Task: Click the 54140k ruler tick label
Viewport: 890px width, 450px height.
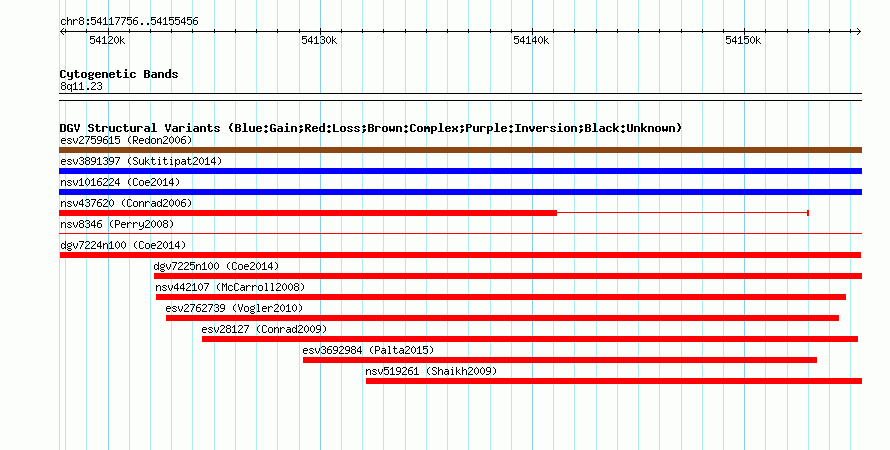Action: coord(531,41)
